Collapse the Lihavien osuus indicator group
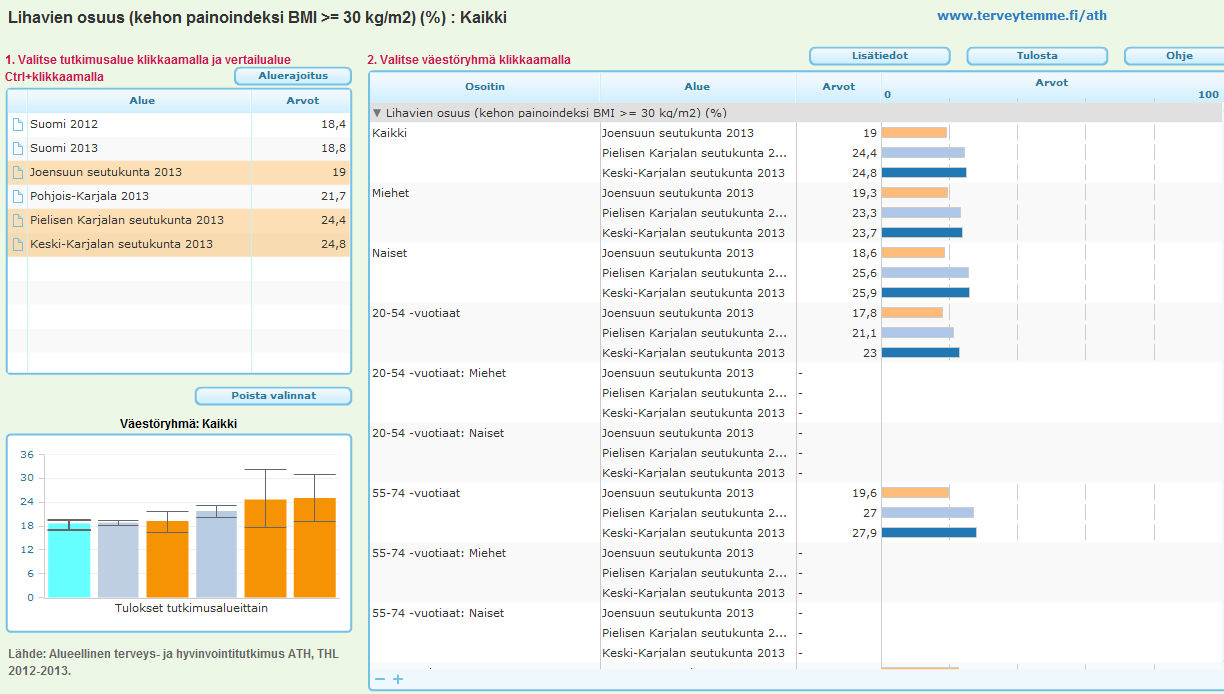 (377, 113)
